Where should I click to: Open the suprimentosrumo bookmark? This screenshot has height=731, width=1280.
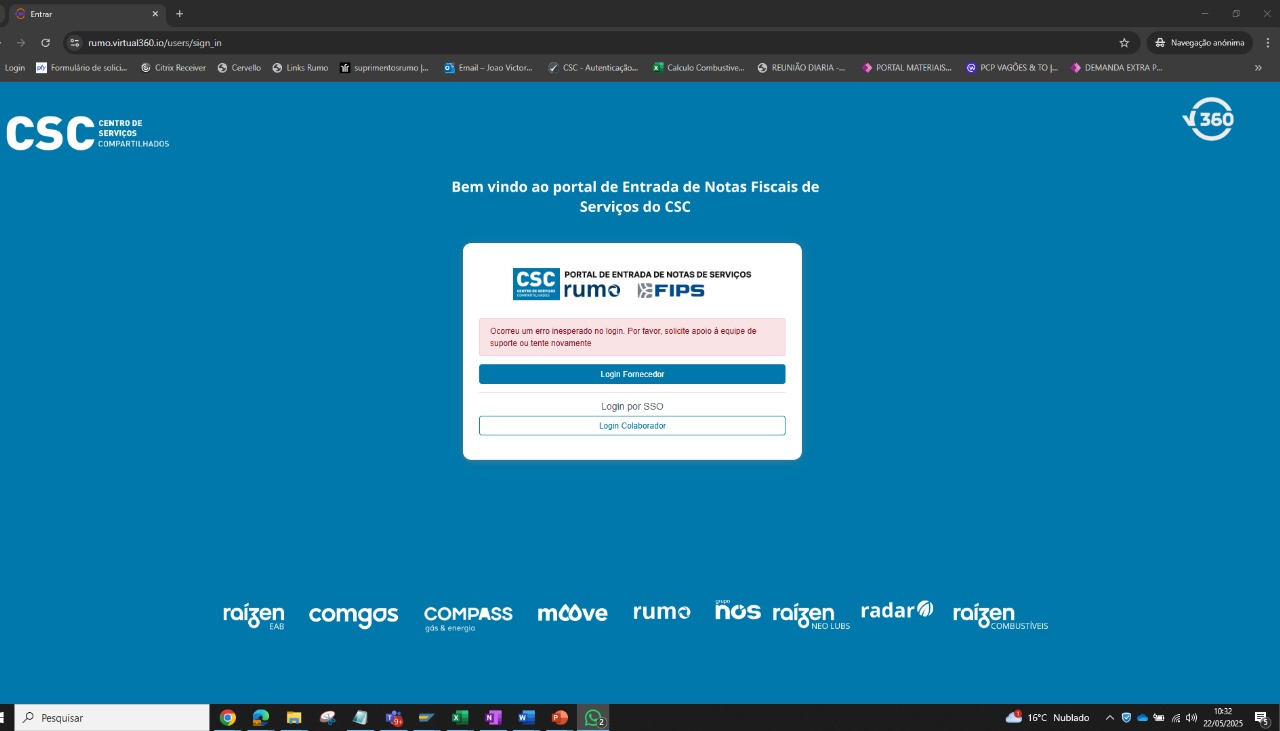(384, 68)
